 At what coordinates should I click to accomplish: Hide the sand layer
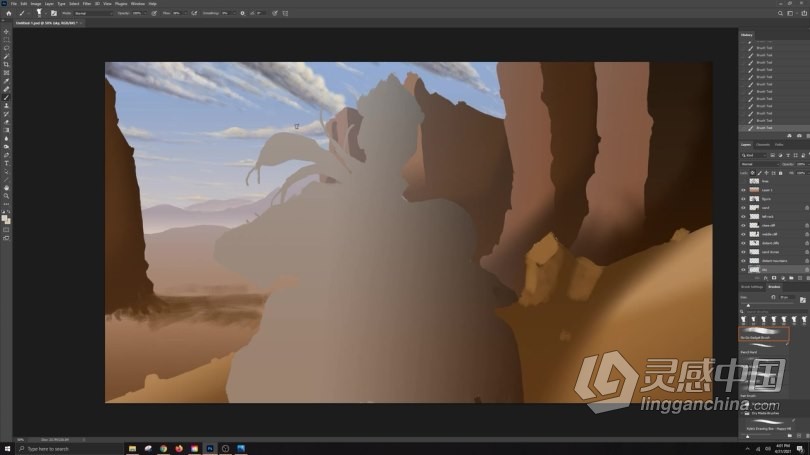tap(743, 208)
